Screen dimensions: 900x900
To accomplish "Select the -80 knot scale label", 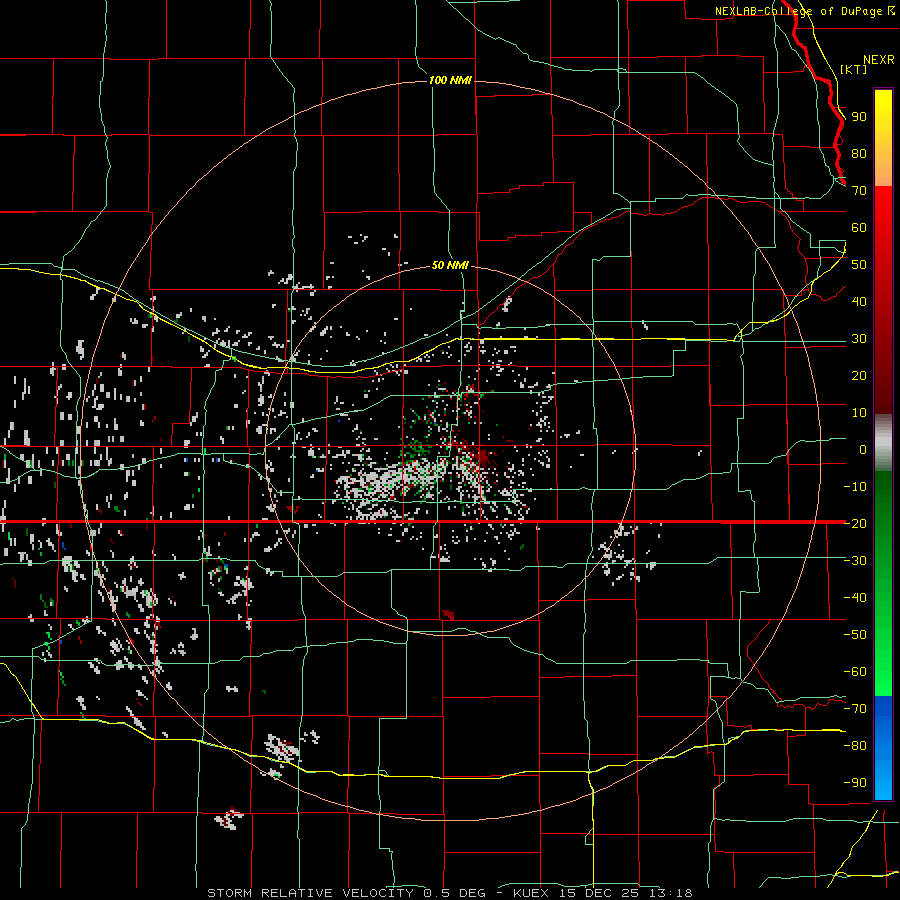I will (x=855, y=746).
